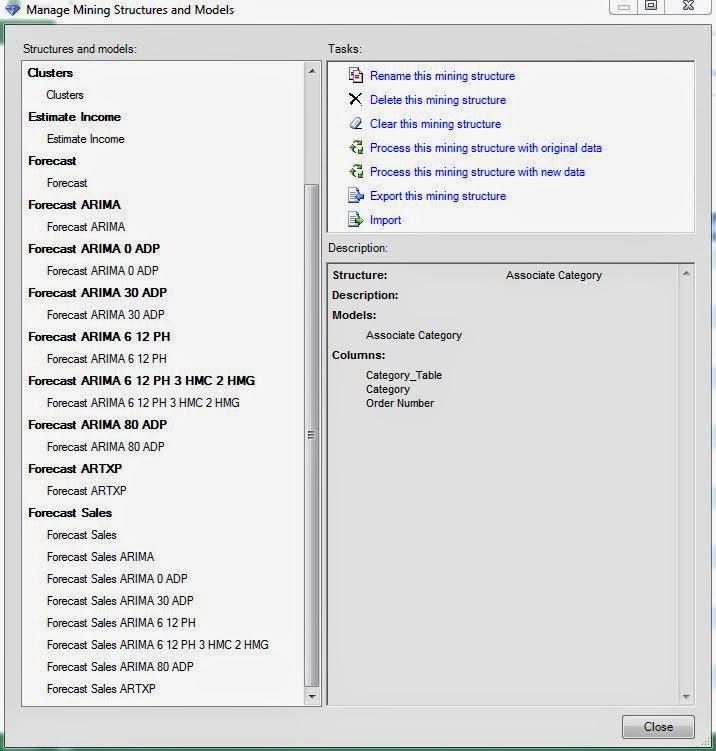Select the bold Forecast structure
Screen dimensions: 716x751
coord(52,161)
